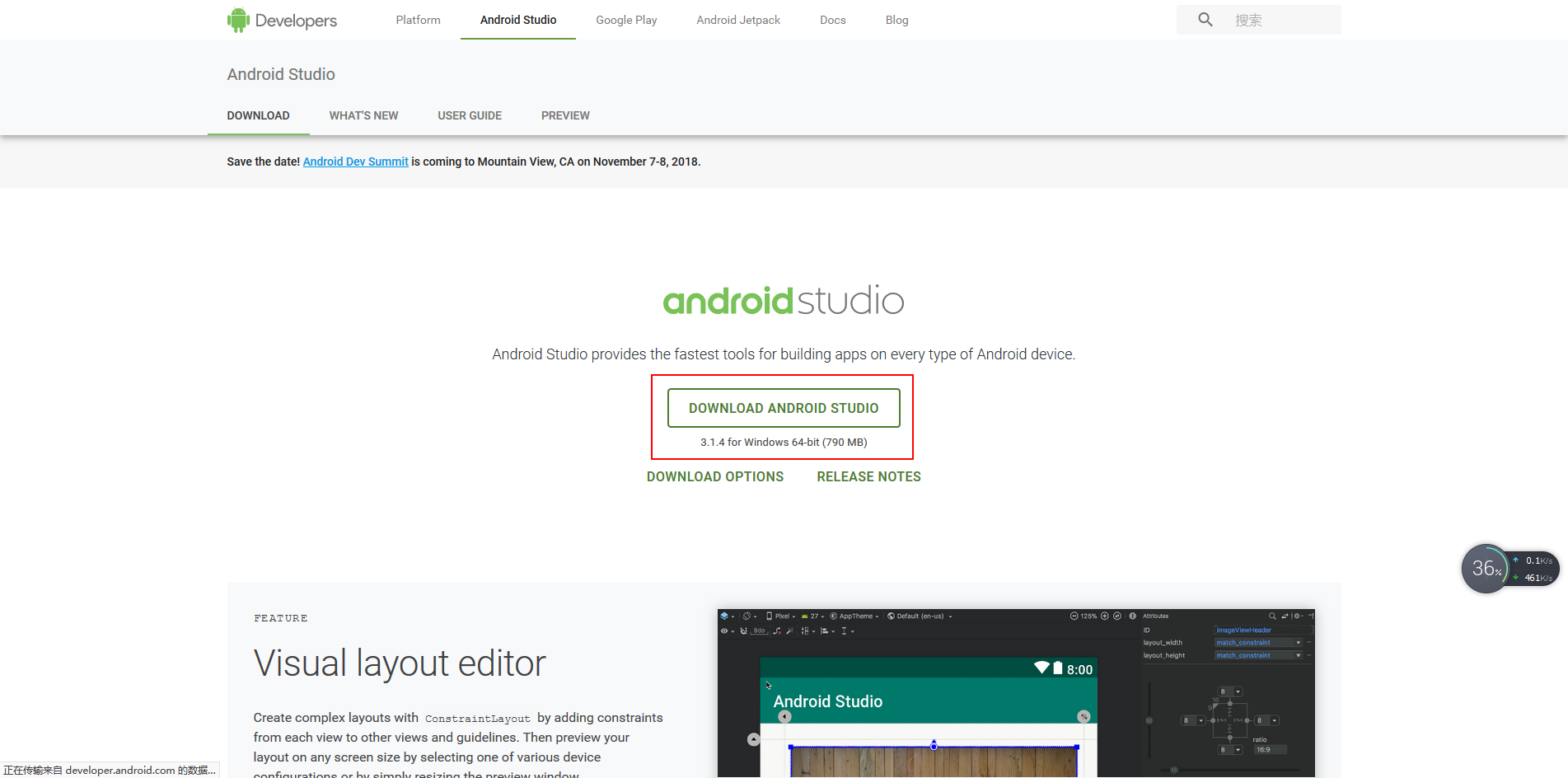Click the imageViewHeader ID field
Viewport: 1568px width, 778px height.
pyautogui.click(x=1263, y=630)
